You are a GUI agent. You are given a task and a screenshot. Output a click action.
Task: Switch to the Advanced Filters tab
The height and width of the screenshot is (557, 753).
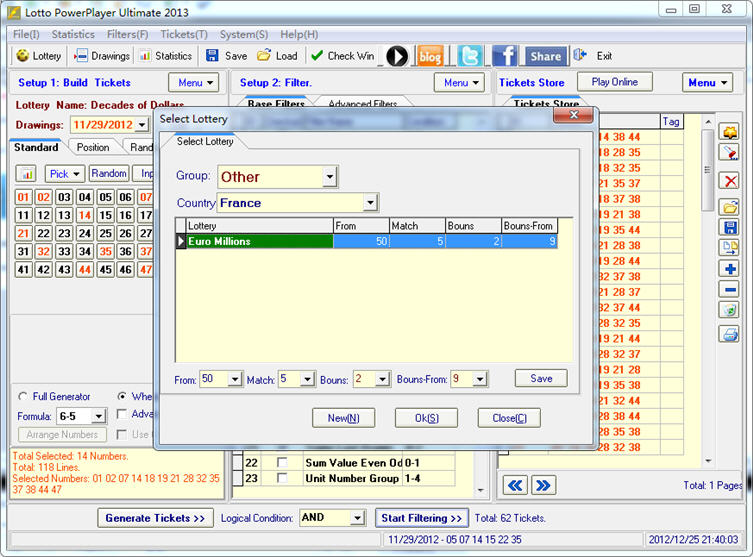[363, 104]
